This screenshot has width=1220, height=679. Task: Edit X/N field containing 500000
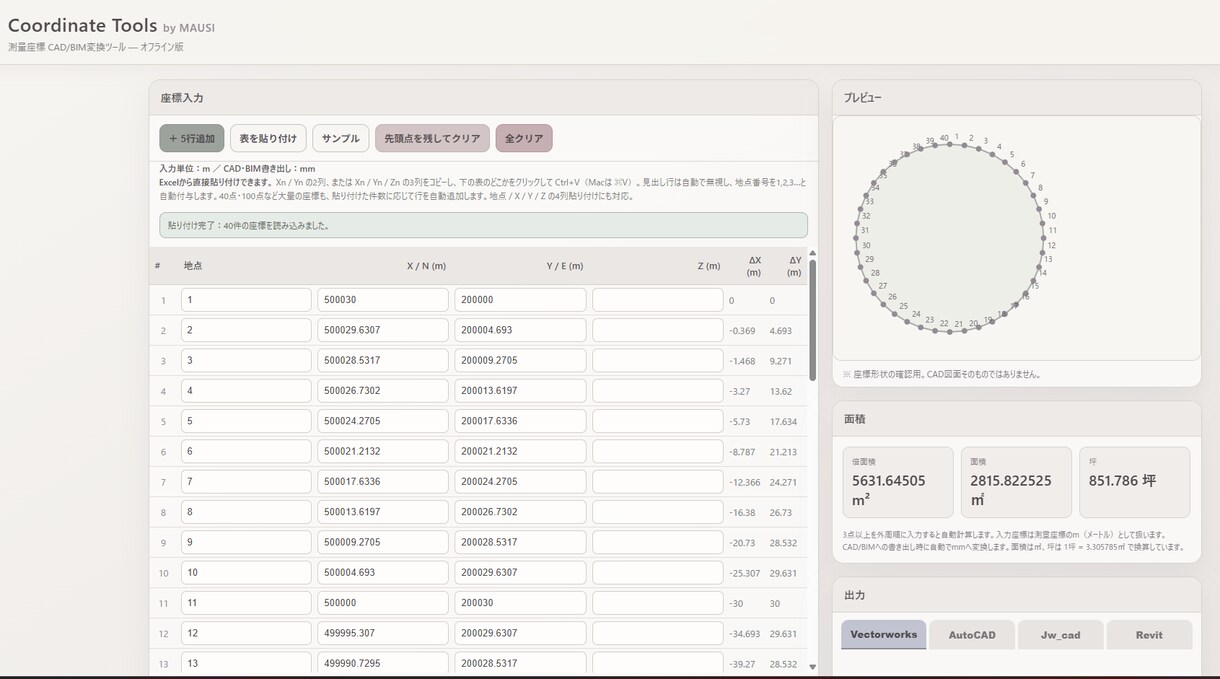coord(383,603)
